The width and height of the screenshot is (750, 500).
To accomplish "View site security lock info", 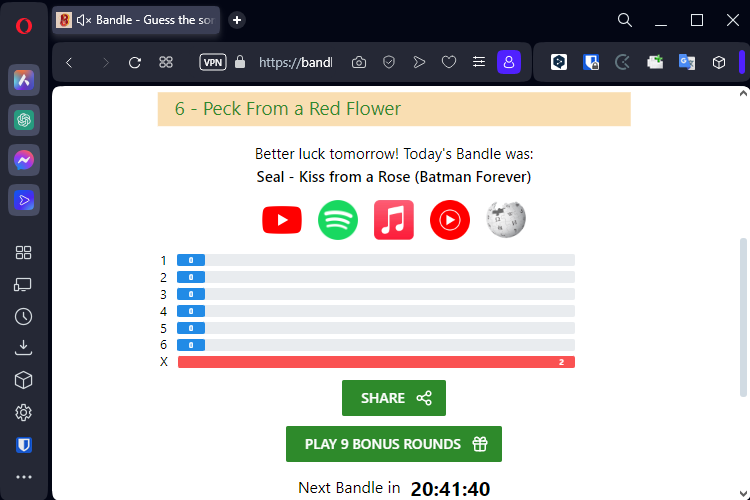I will (240, 62).
